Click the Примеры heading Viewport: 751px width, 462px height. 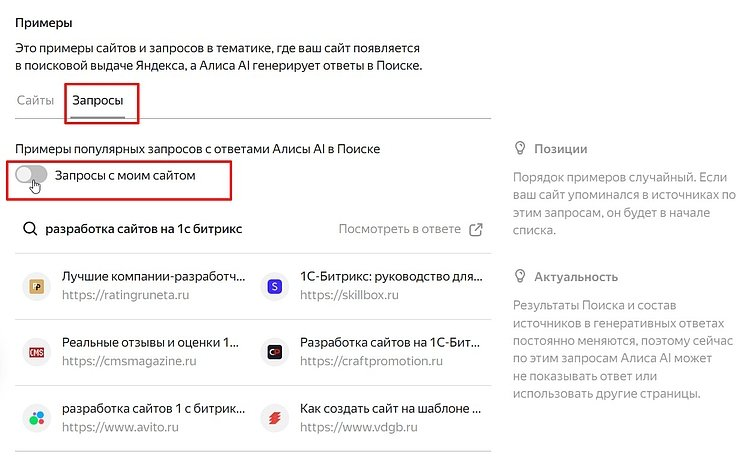44,23
